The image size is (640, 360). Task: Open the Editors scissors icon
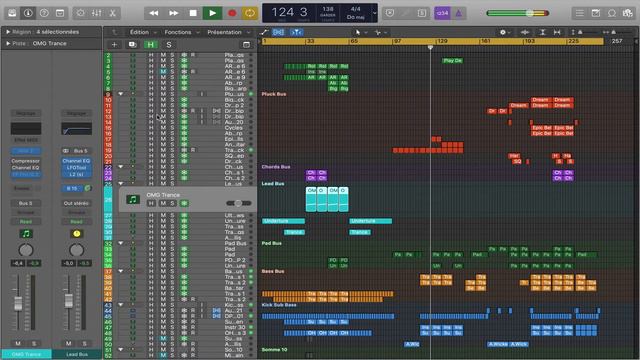pos(113,13)
